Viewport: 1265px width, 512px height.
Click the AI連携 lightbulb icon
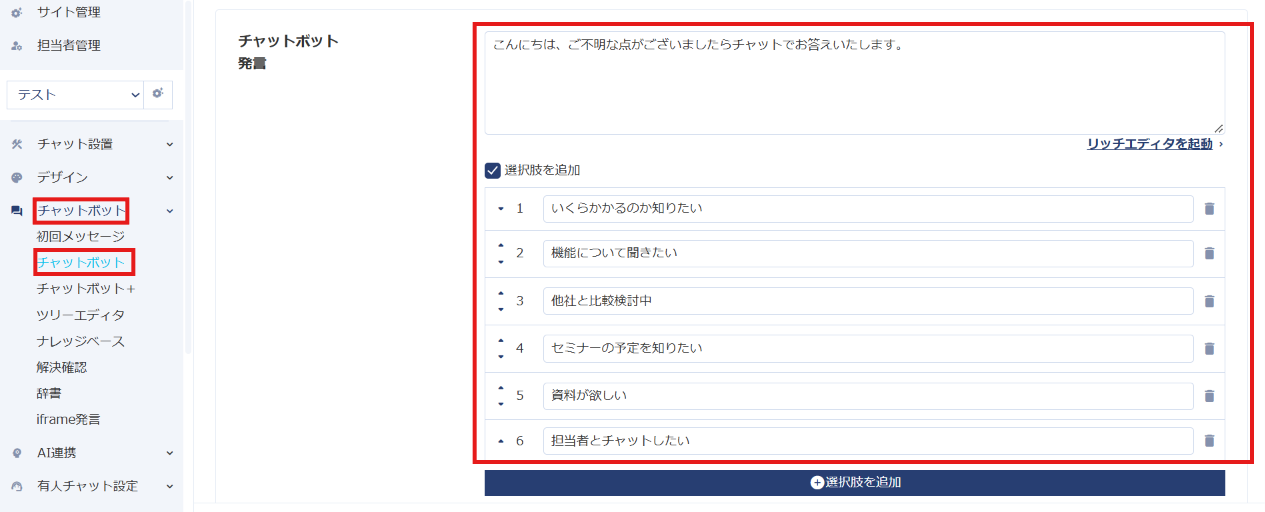16,453
